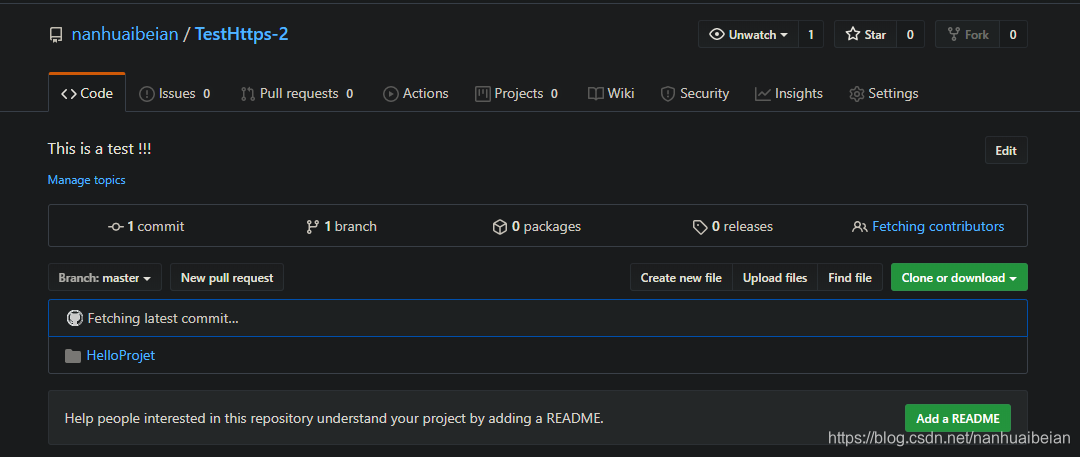Screen dimensions: 1080x457
Task: Open the Unwatch notifications dropdown
Action: 749,34
